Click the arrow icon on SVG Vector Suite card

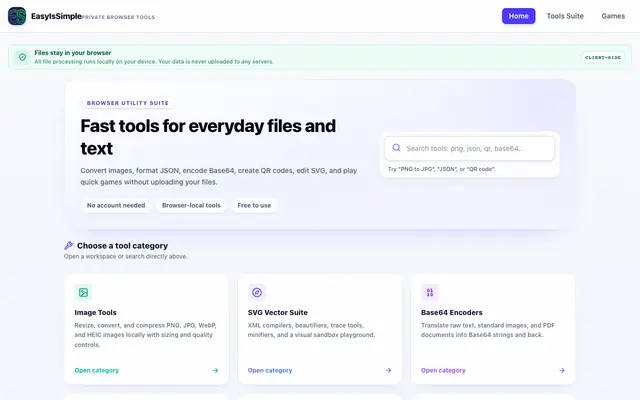tap(389, 371)
